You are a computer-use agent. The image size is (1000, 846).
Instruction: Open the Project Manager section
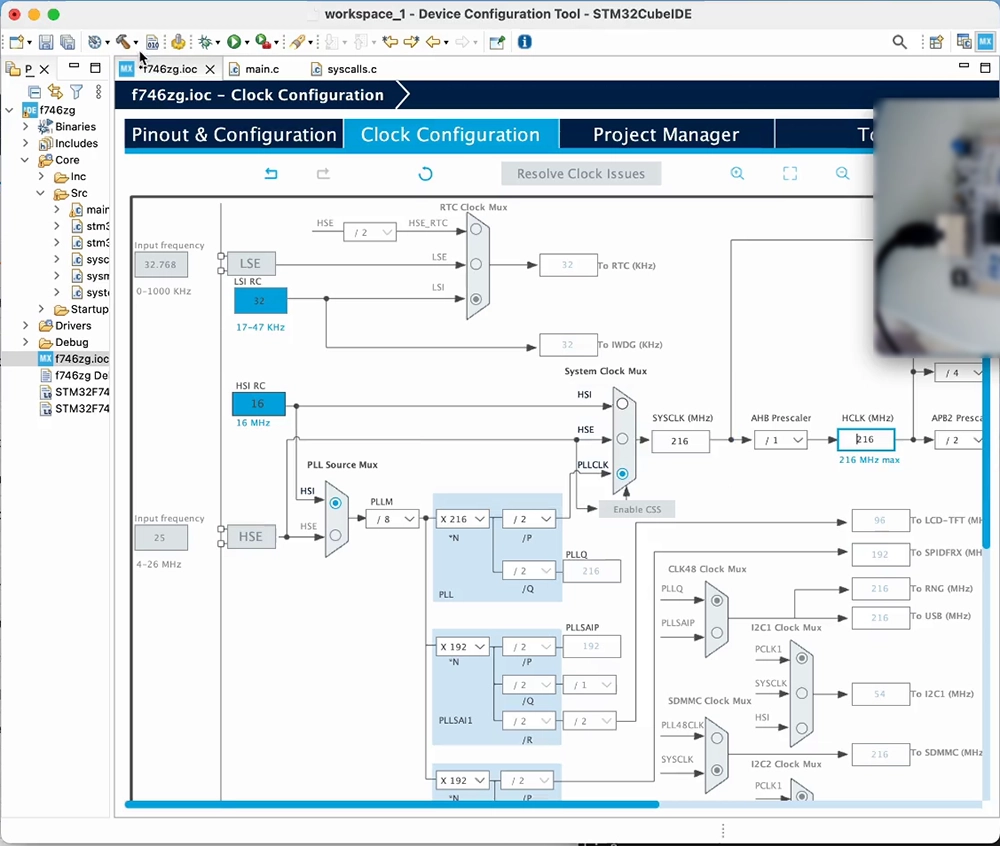coord(666,133)
